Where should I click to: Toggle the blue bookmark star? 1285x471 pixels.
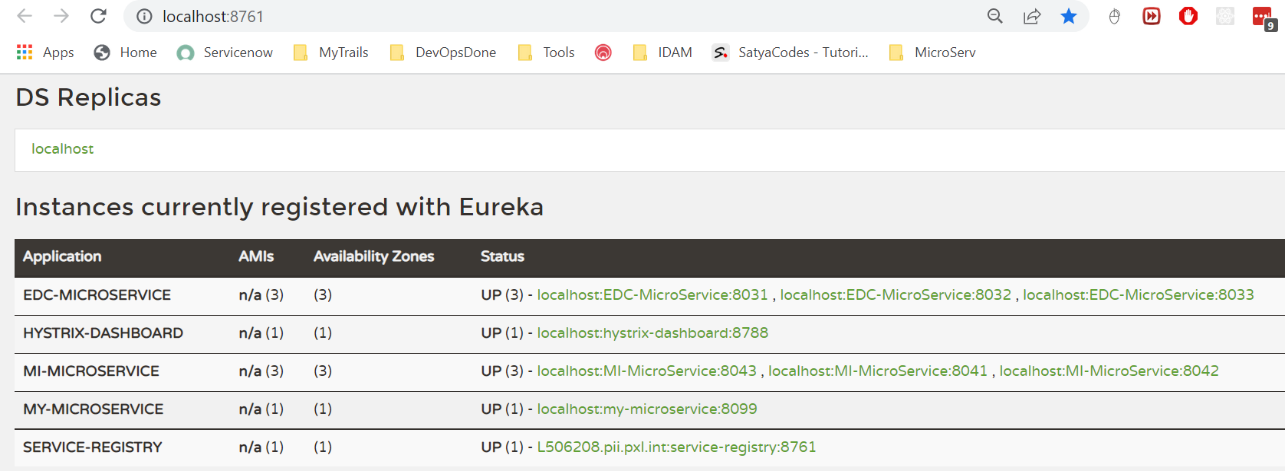(x=1068, y=16)
